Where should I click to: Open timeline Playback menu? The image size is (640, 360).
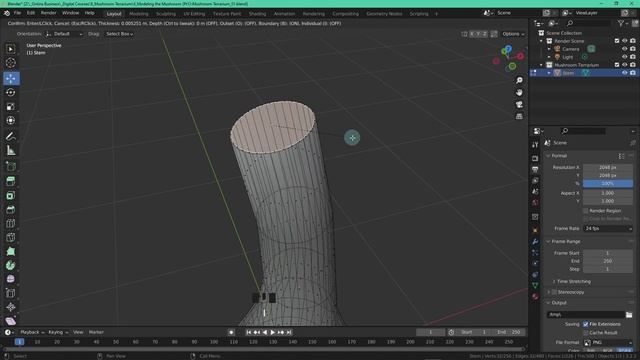coord(32,332)
